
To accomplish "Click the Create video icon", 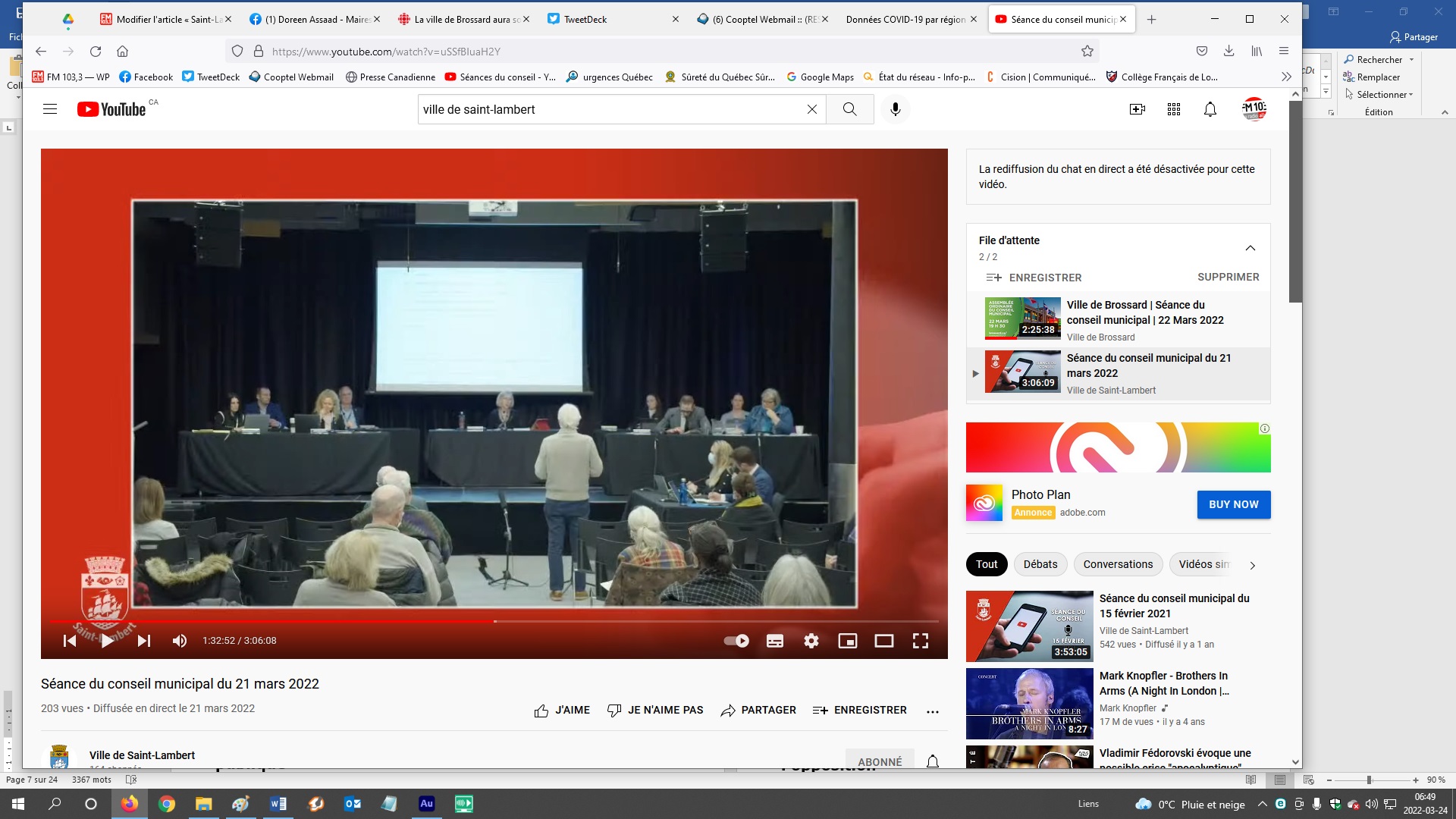I will 1137,109.
